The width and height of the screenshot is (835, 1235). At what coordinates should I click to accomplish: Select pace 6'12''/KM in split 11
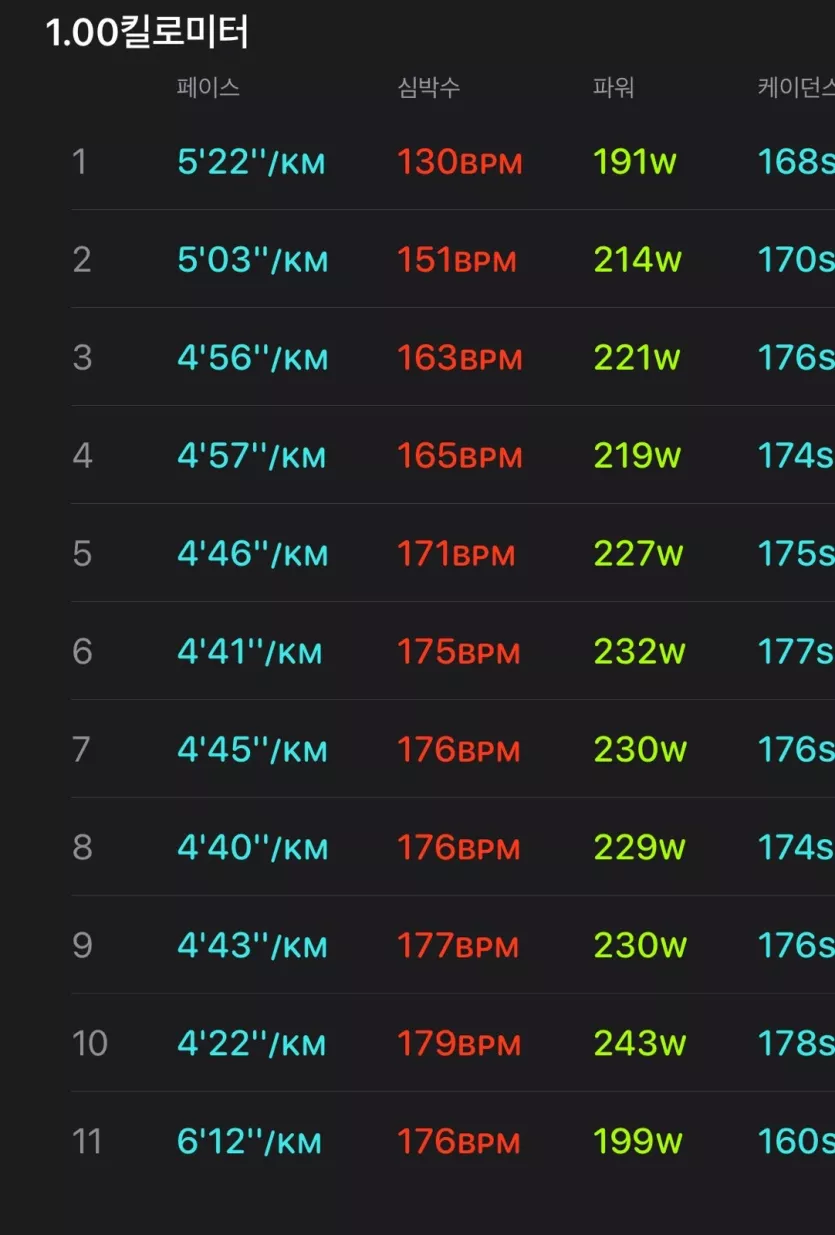pyautogui.click(x=249, y=1142)
